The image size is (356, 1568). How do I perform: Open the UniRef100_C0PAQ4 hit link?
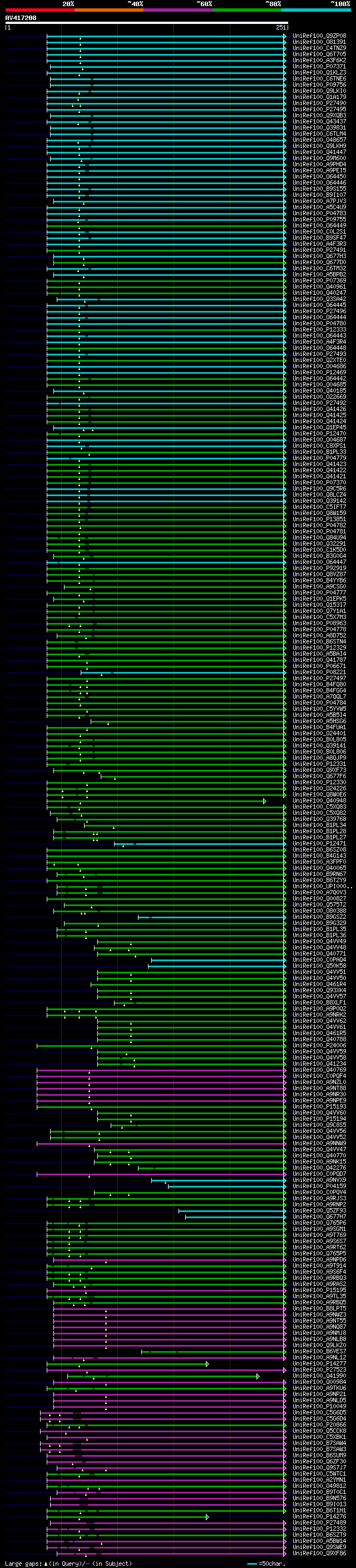click(319, 960)
